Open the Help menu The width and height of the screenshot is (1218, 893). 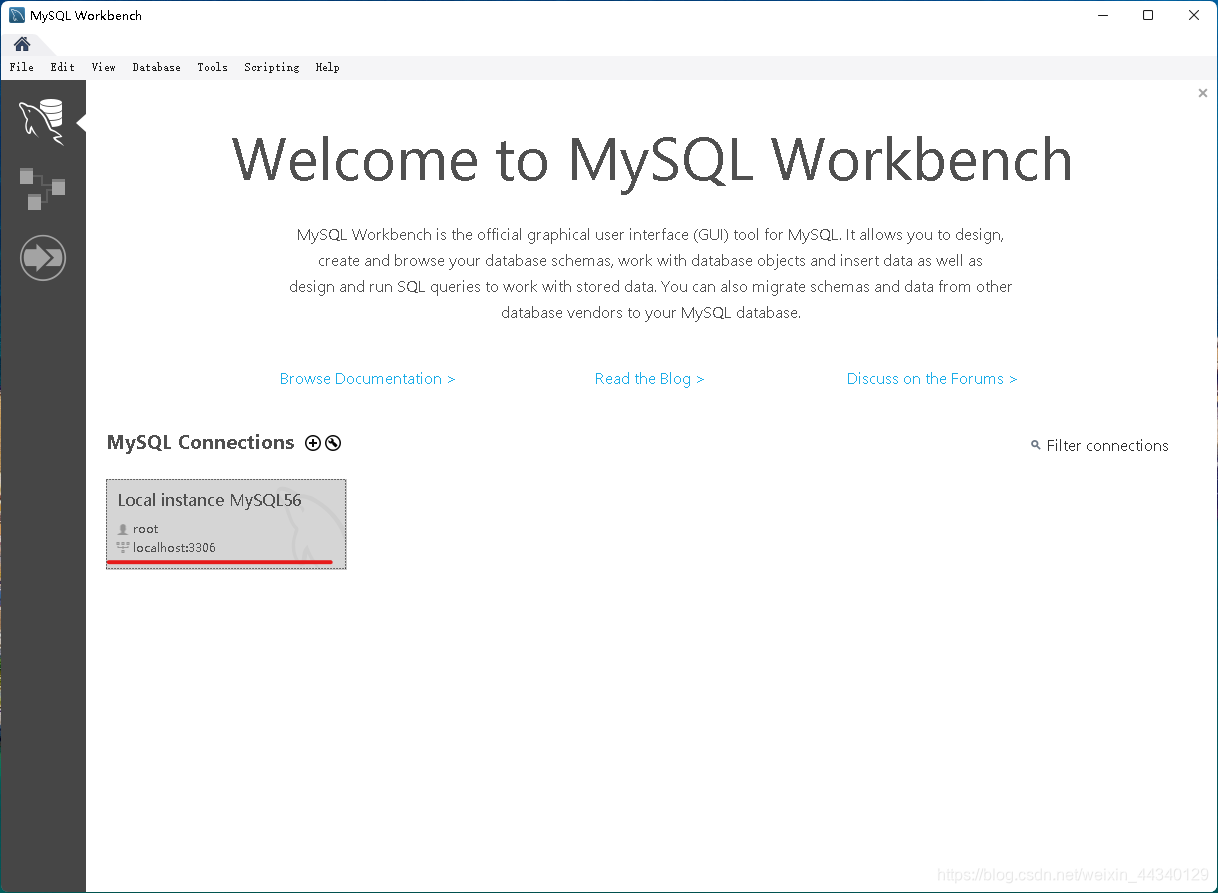pyautogui.click(x=327, y=67)
